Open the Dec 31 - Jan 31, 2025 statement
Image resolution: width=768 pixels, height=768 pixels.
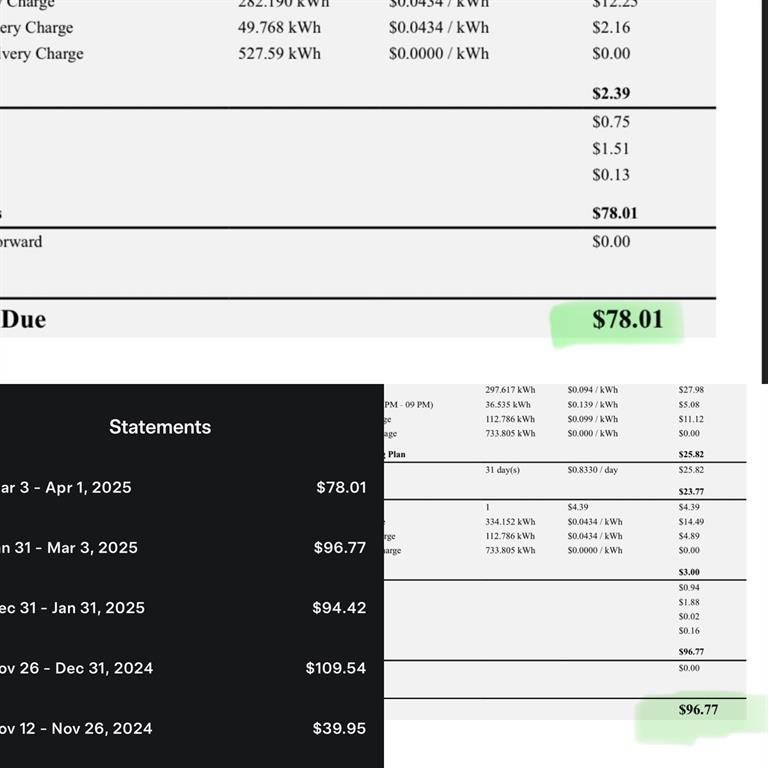pos(184,608)
